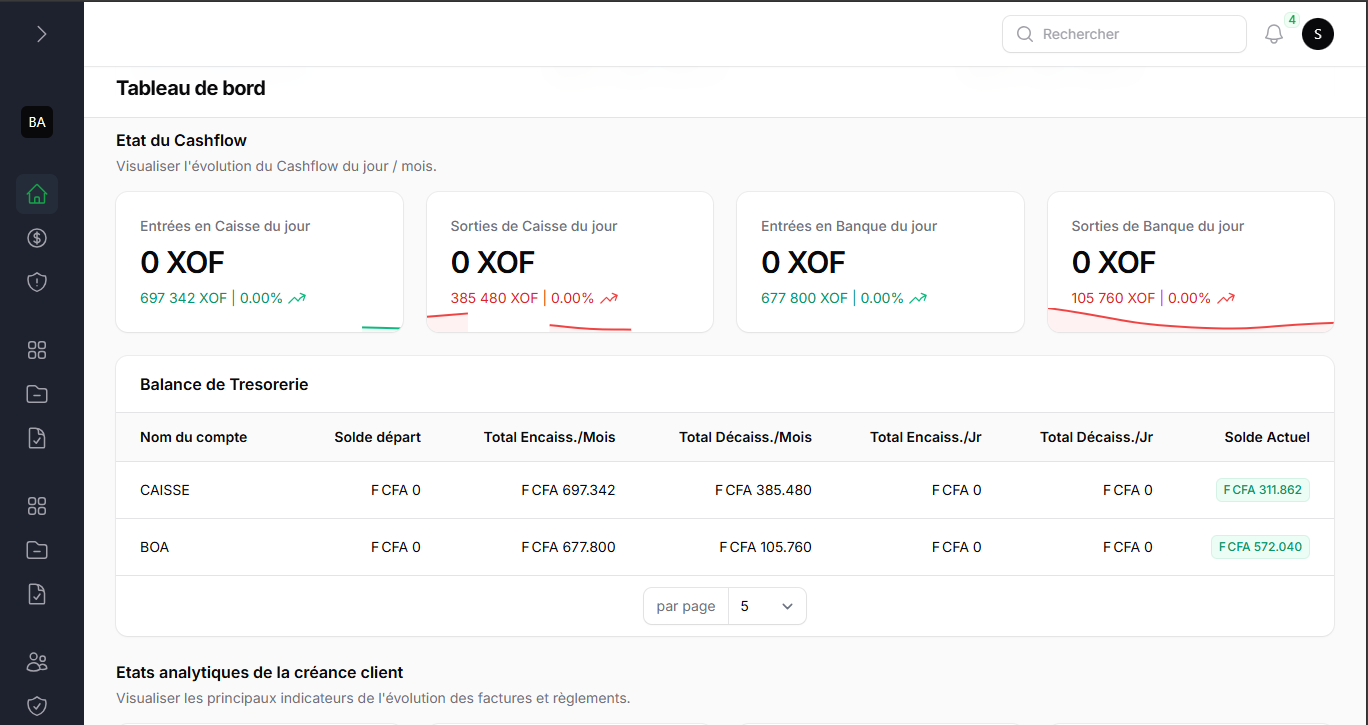Open the users group sidebar icon
The height and width of the screenshot is (725, 1368).
pyautogui.click(x=37, y=662)
